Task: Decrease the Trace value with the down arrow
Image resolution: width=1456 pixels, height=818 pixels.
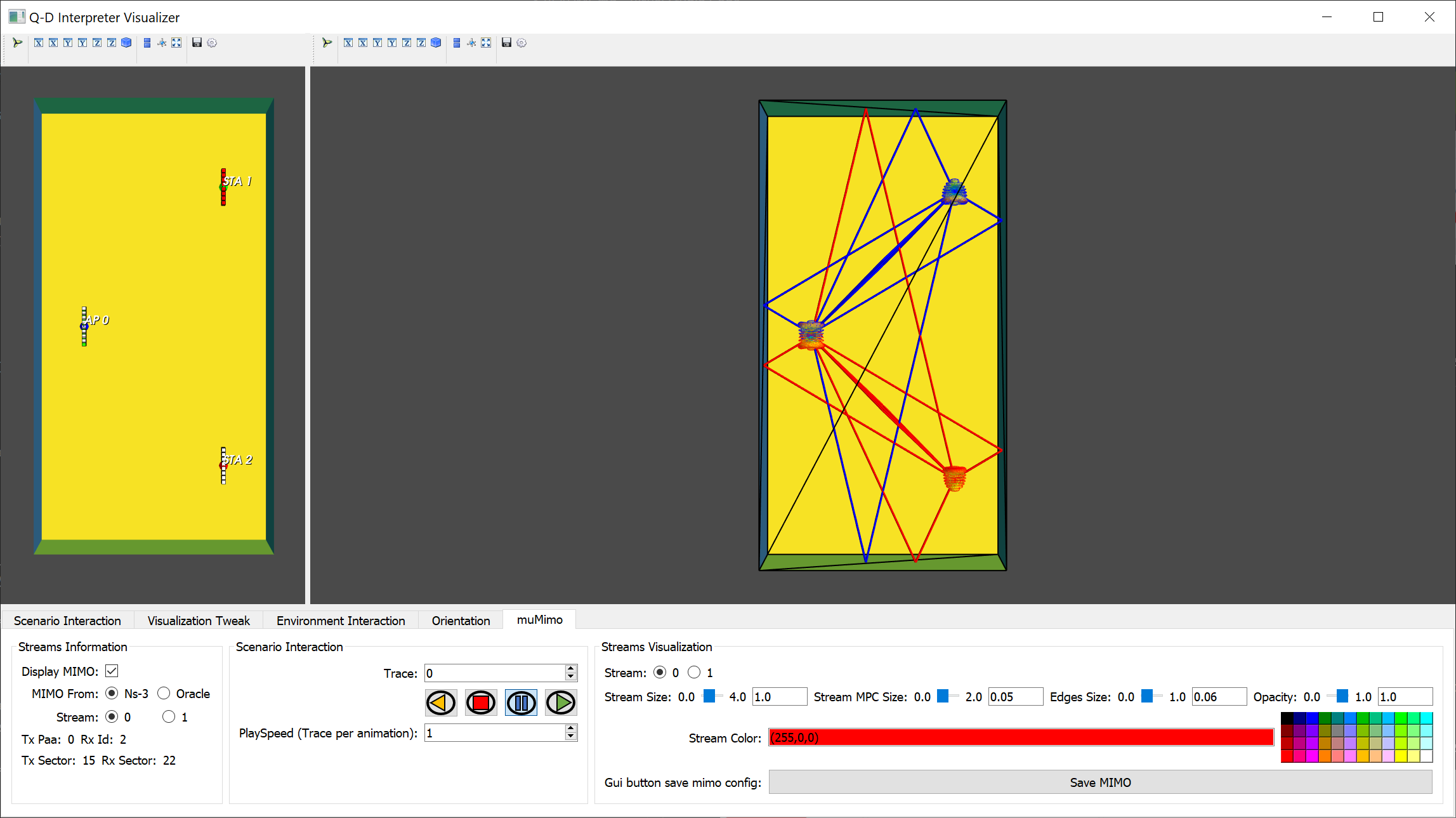Action: (x=571, y=677)
